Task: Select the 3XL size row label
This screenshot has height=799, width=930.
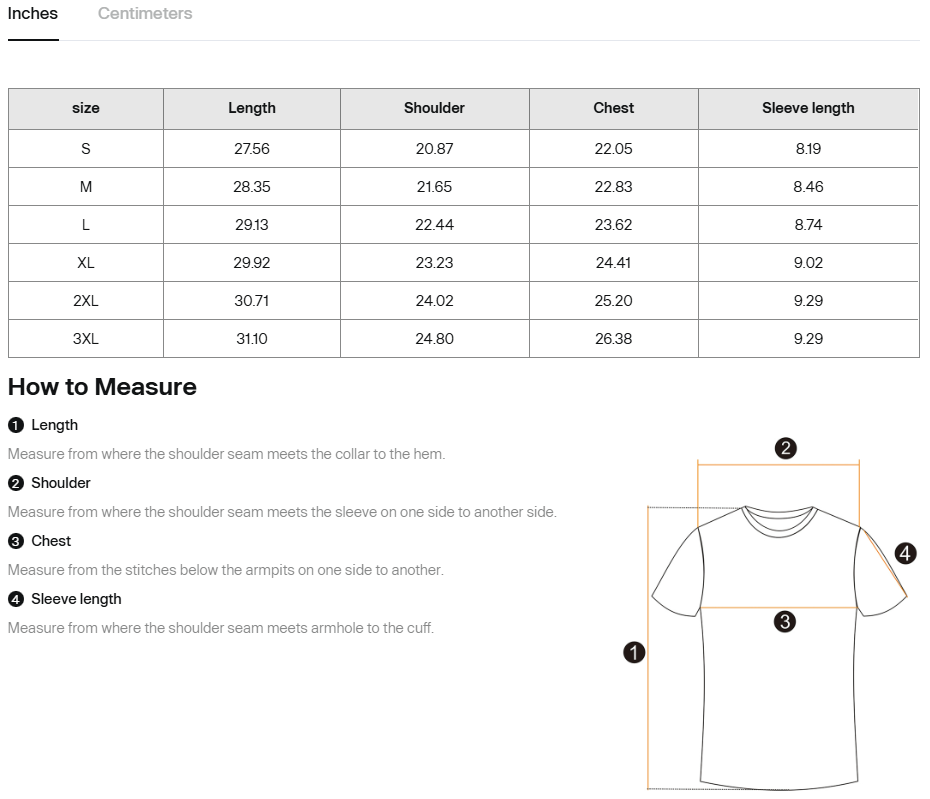Action: pyautogui.click(x=86, y=339)
